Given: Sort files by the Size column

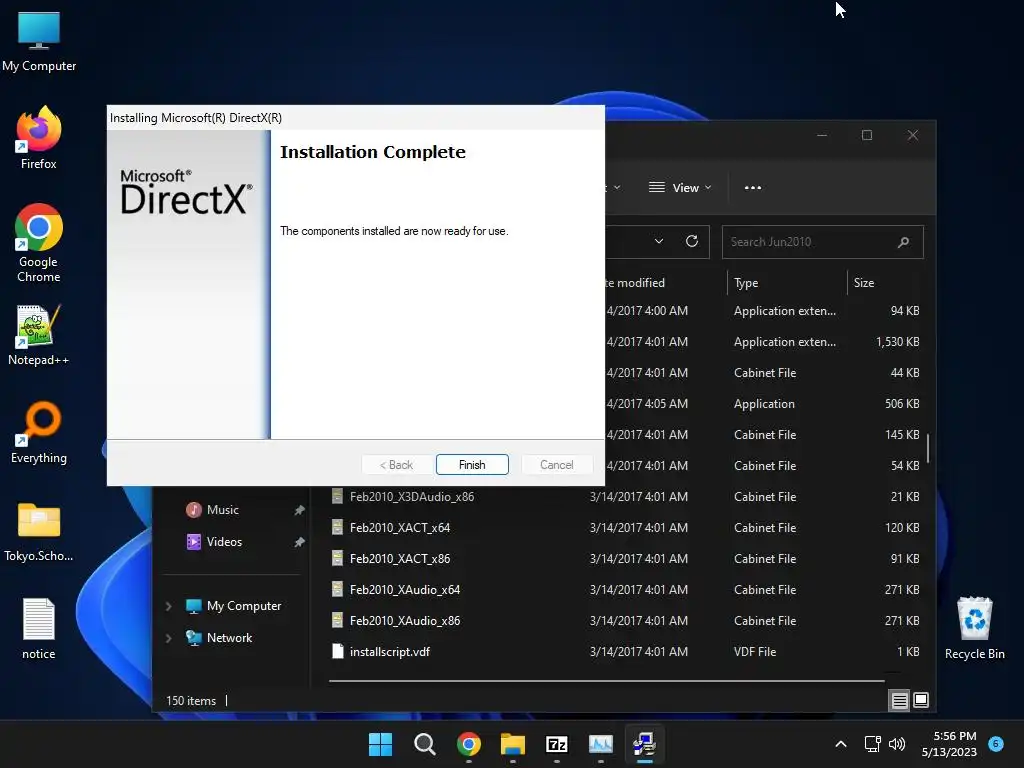Looking at the screenshot, I should [863, 283].
